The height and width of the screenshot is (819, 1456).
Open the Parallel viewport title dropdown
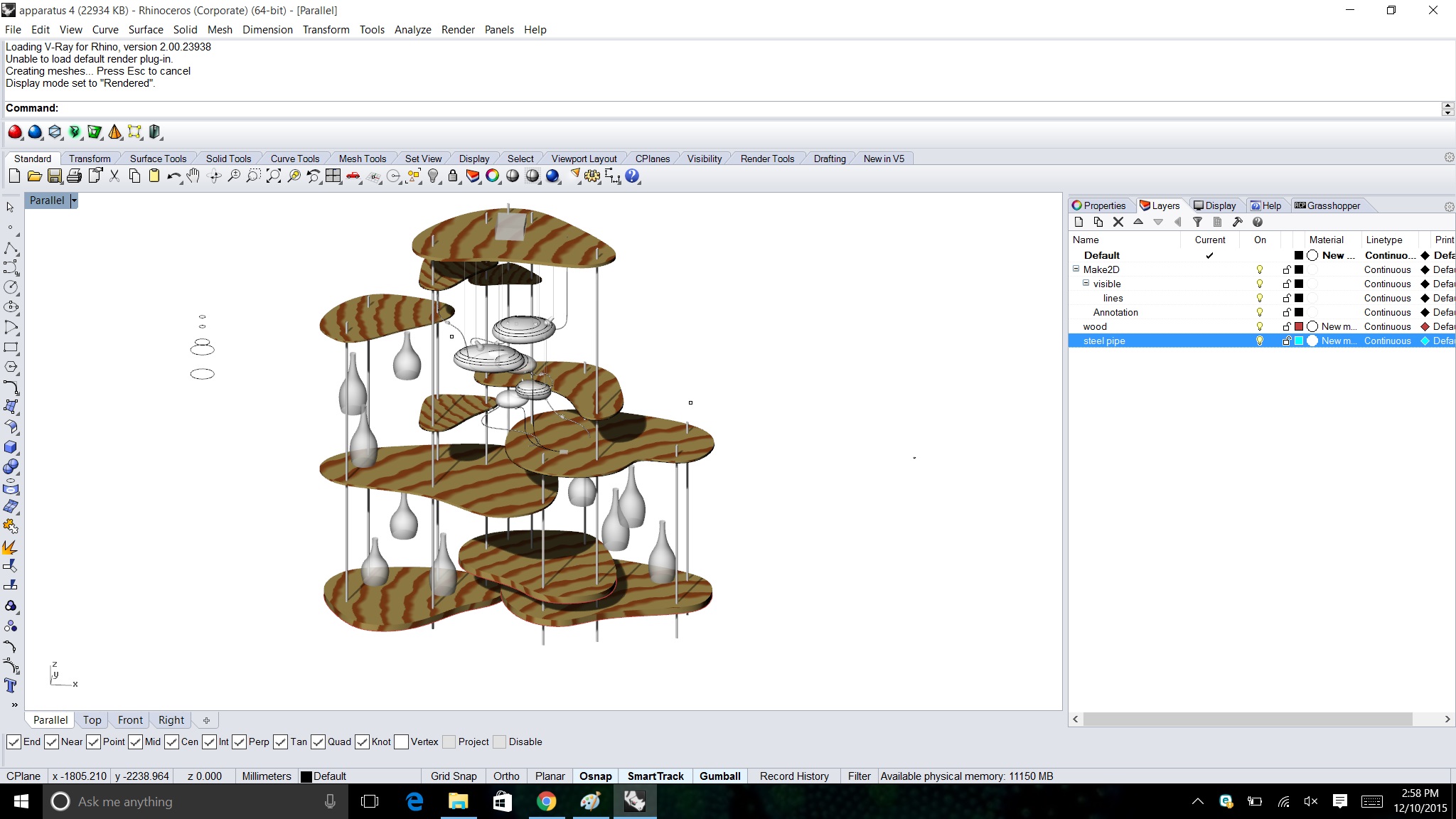73,200
